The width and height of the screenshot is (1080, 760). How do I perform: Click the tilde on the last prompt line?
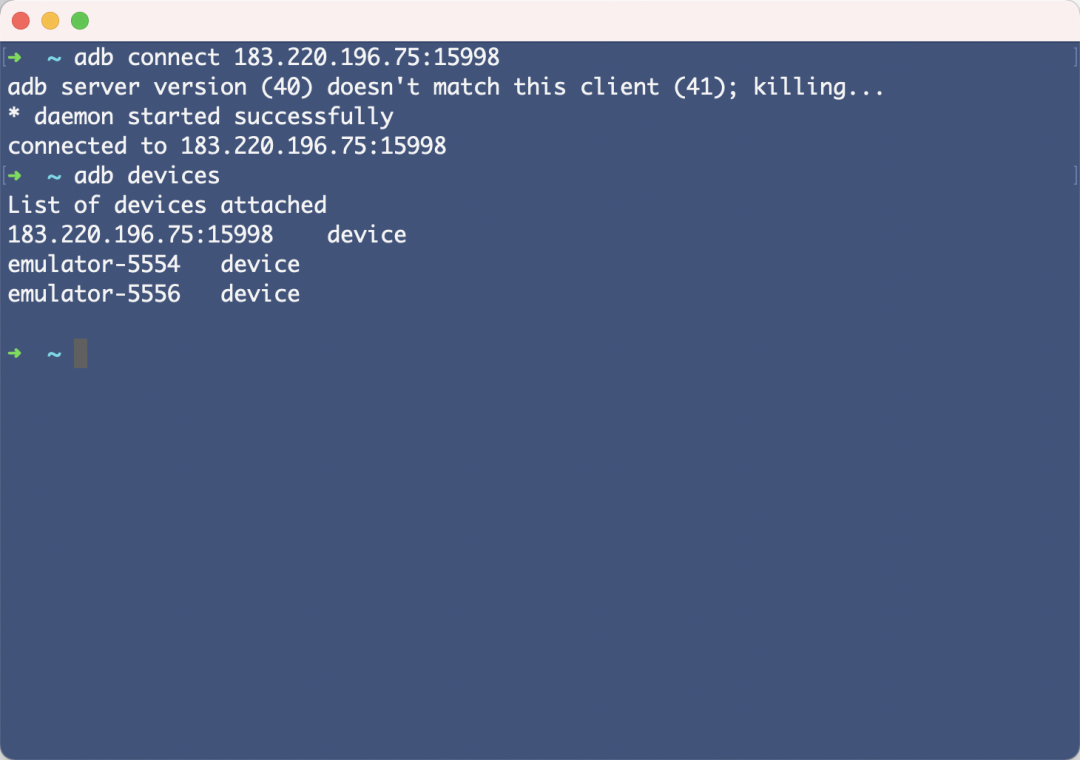tap(54, 354)
